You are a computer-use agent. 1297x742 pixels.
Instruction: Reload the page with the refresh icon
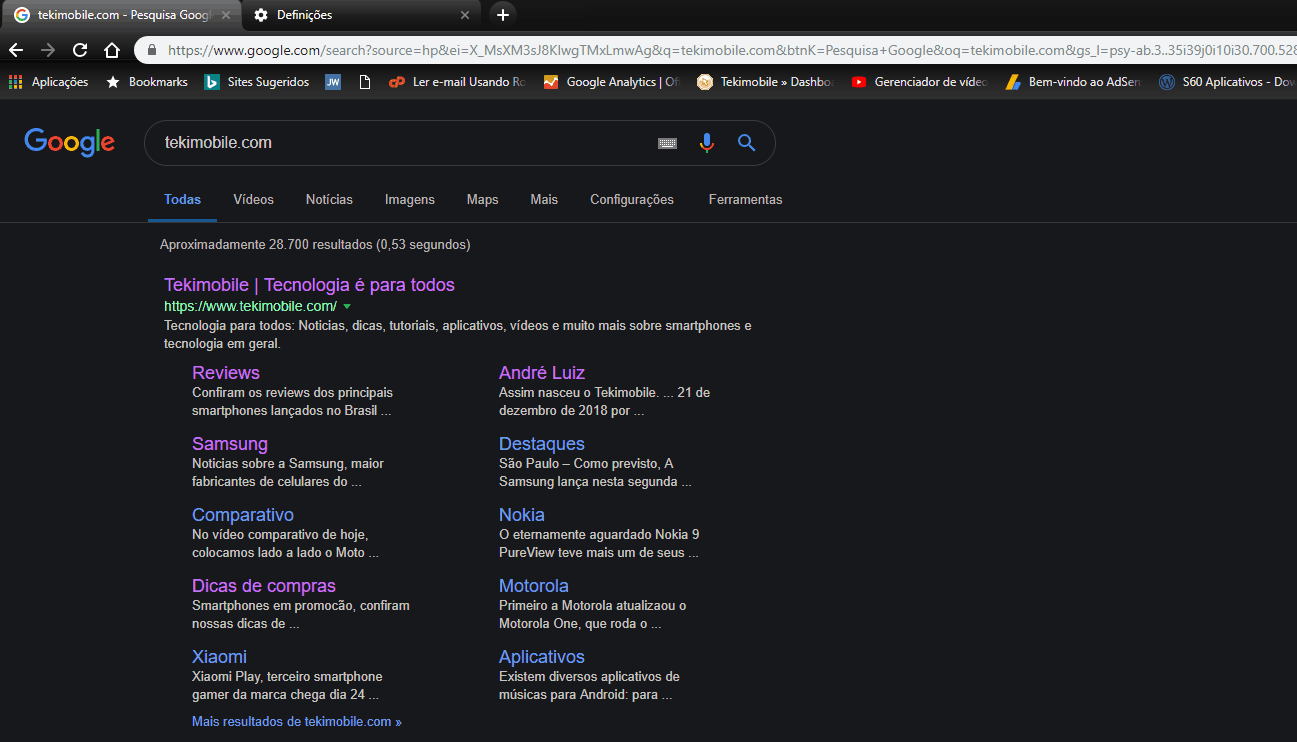(80, 49)
